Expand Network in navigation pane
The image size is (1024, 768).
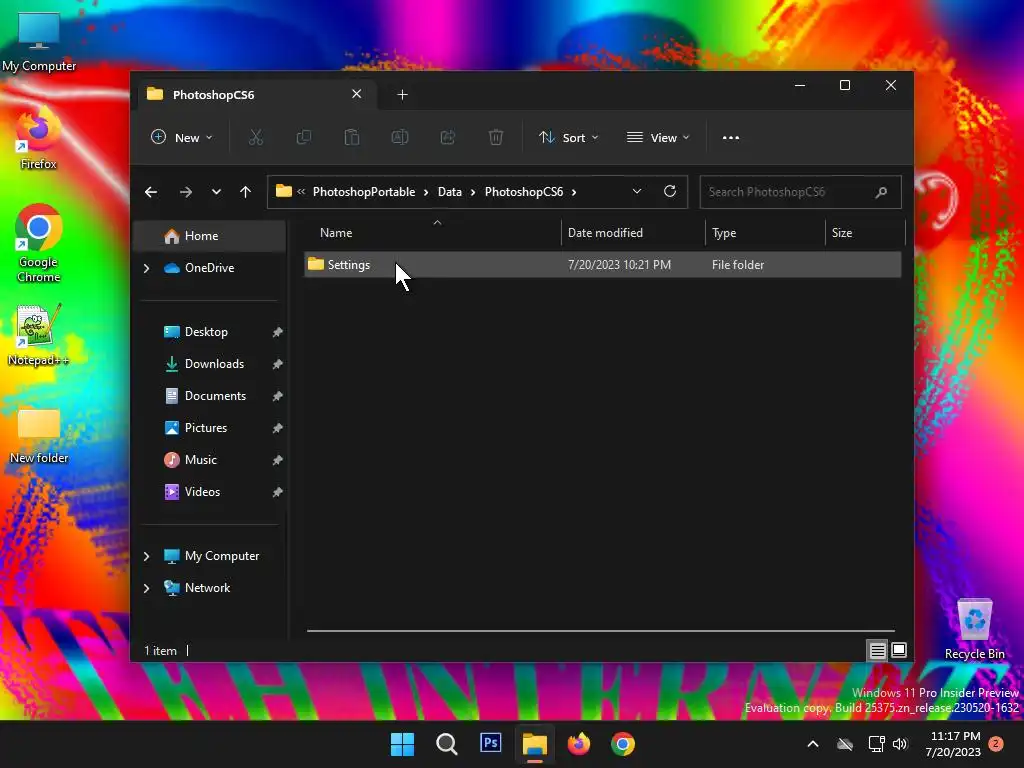pos(146,588)
